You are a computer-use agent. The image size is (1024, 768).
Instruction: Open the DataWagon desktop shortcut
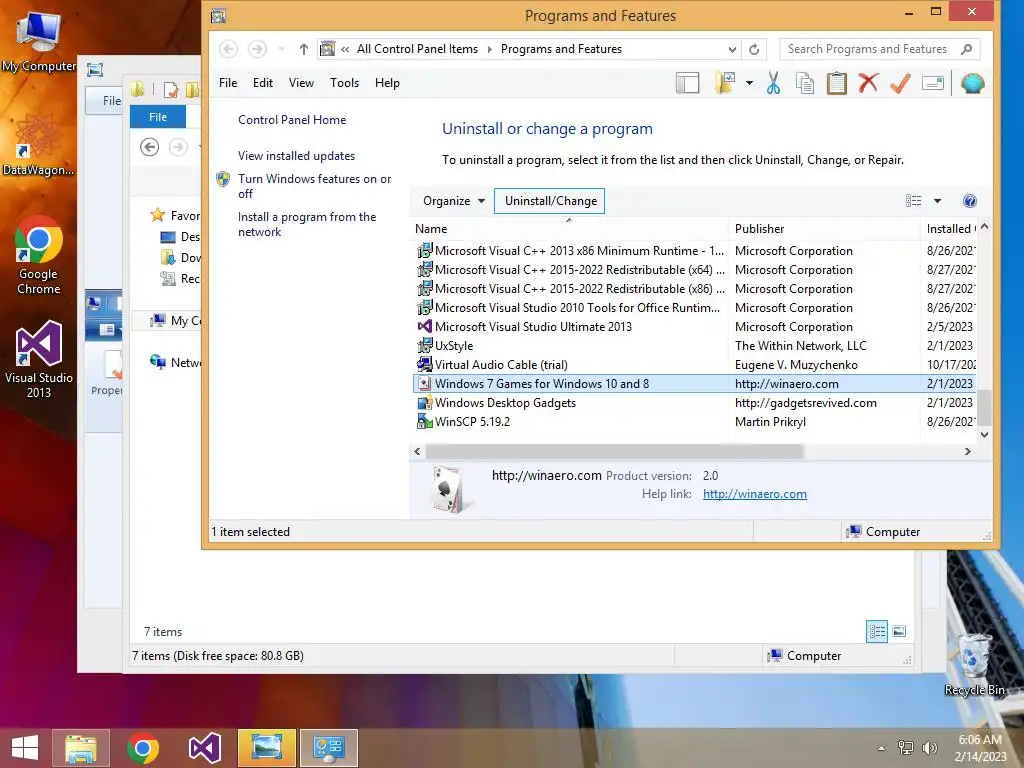coord(39,145)
